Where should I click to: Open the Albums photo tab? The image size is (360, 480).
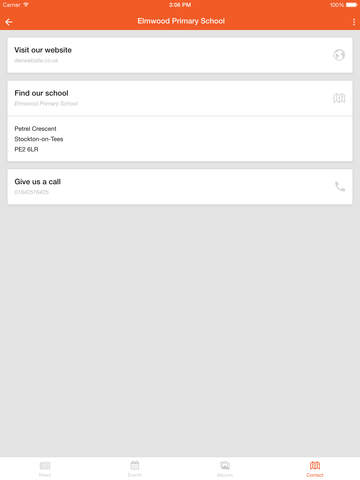pos(225,469)
